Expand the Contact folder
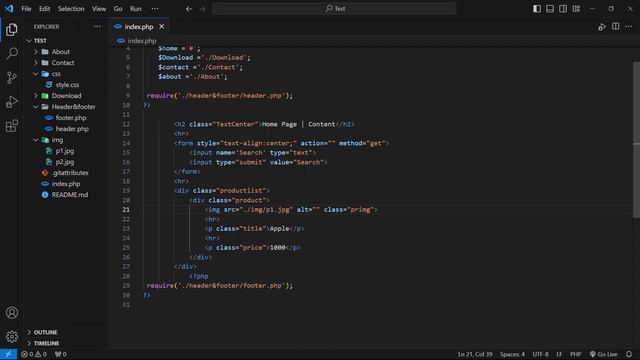This screenshot has width=640, height=360. [x=36, y=63]
